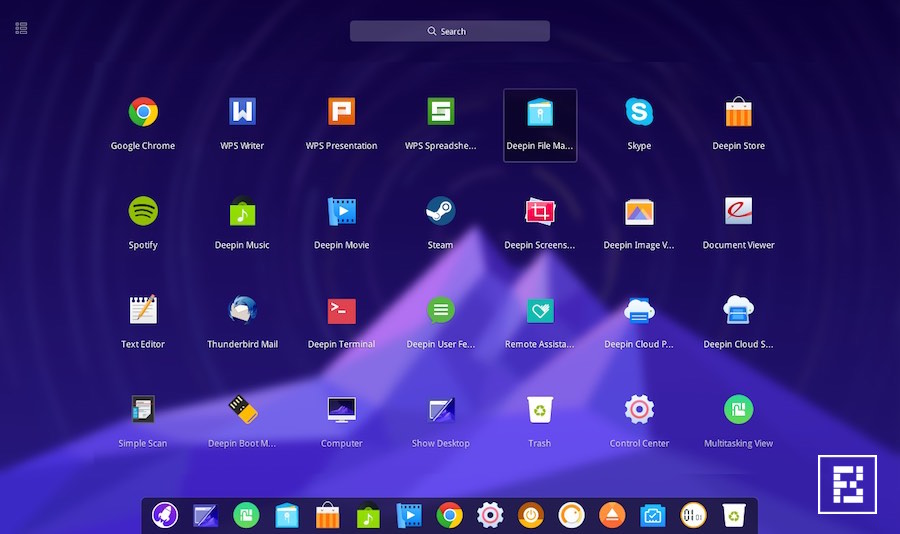Launch Spotify
The image size is (900, 534).
pos(143,211)
